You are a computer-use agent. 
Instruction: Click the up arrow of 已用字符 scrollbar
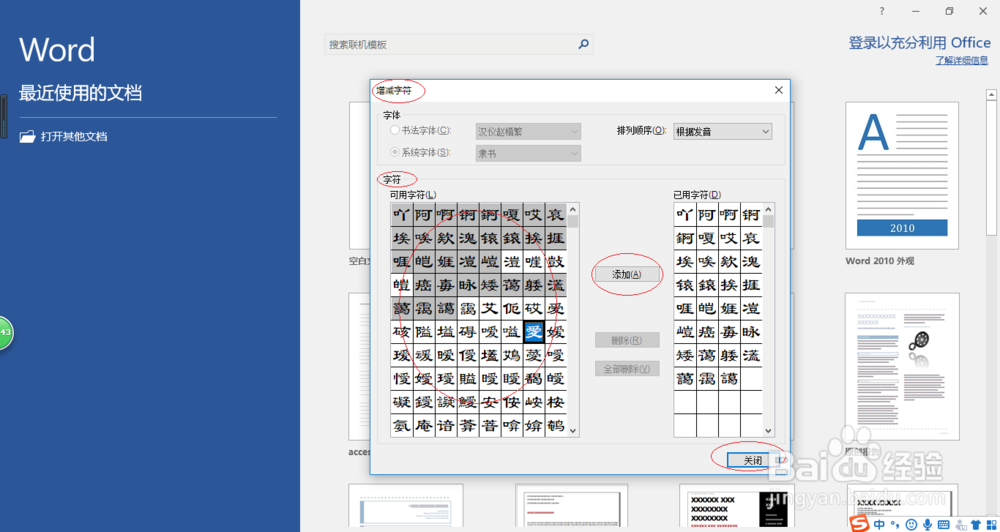[768, 209]
